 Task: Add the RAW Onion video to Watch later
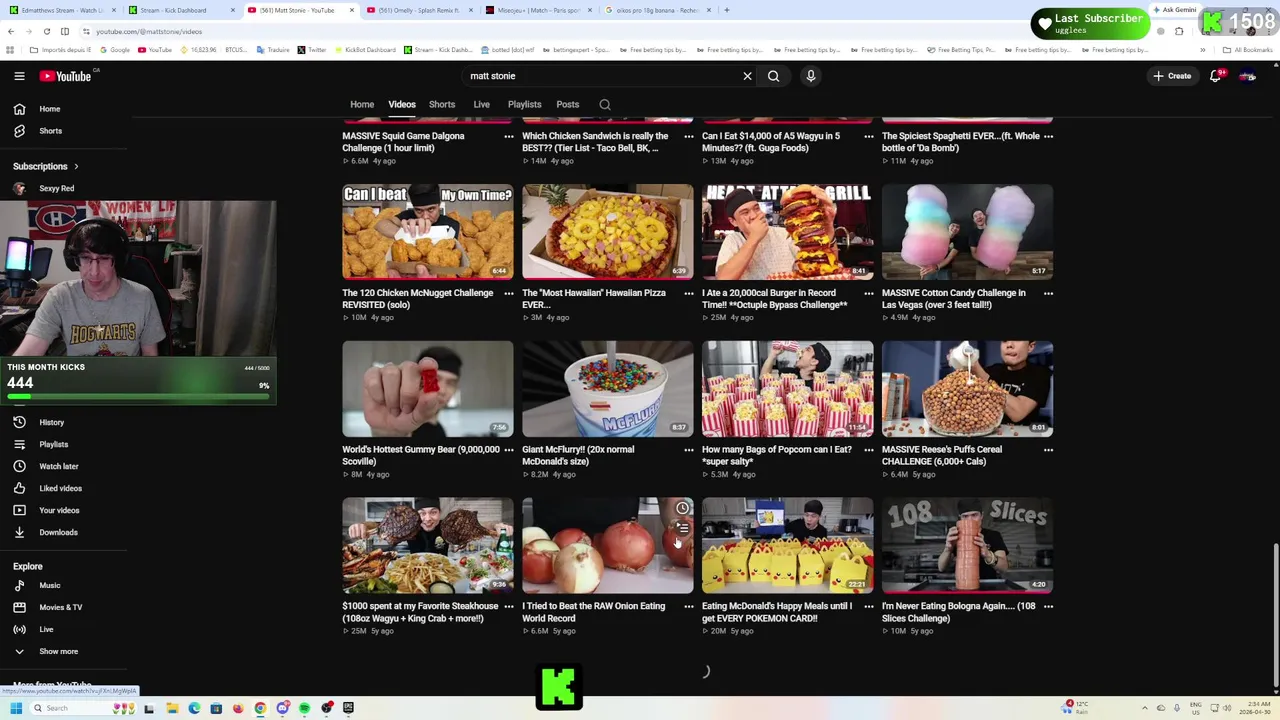point(682,509)
